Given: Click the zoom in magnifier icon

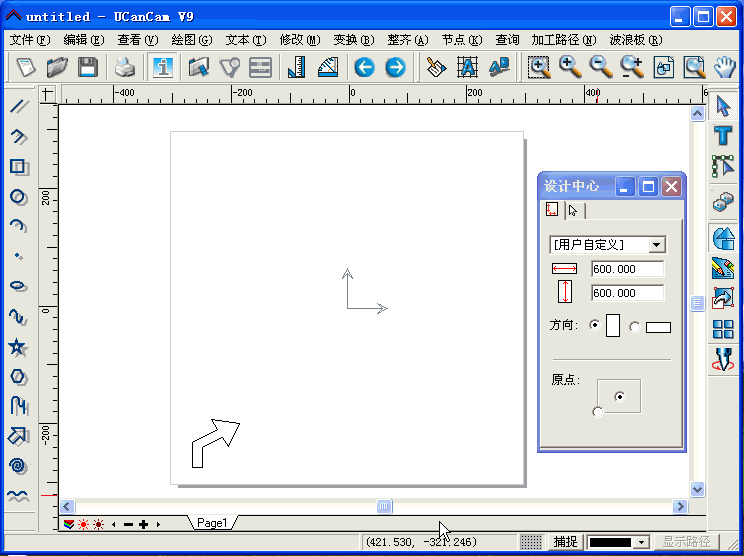Looking at the screenshot, I should coord(570,67).
